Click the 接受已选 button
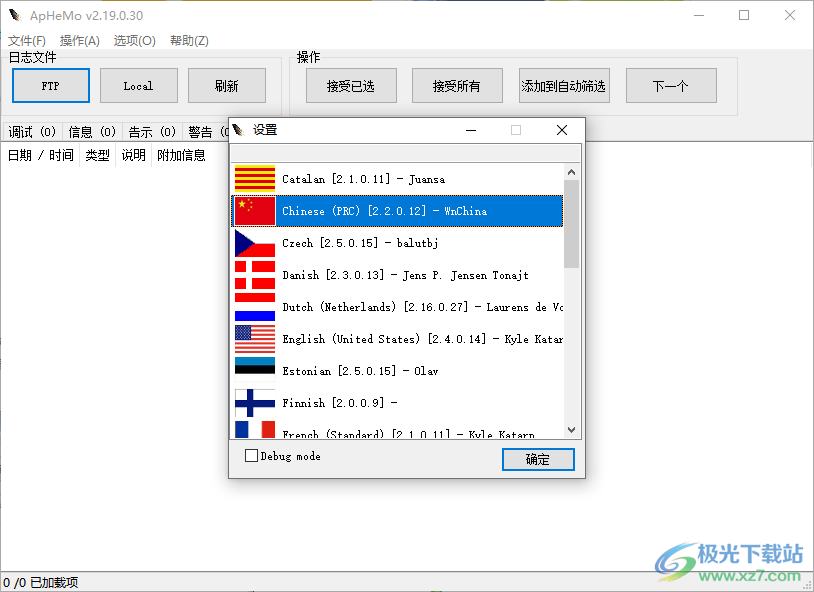Screen dimensions: 814x592 (351, 86)
